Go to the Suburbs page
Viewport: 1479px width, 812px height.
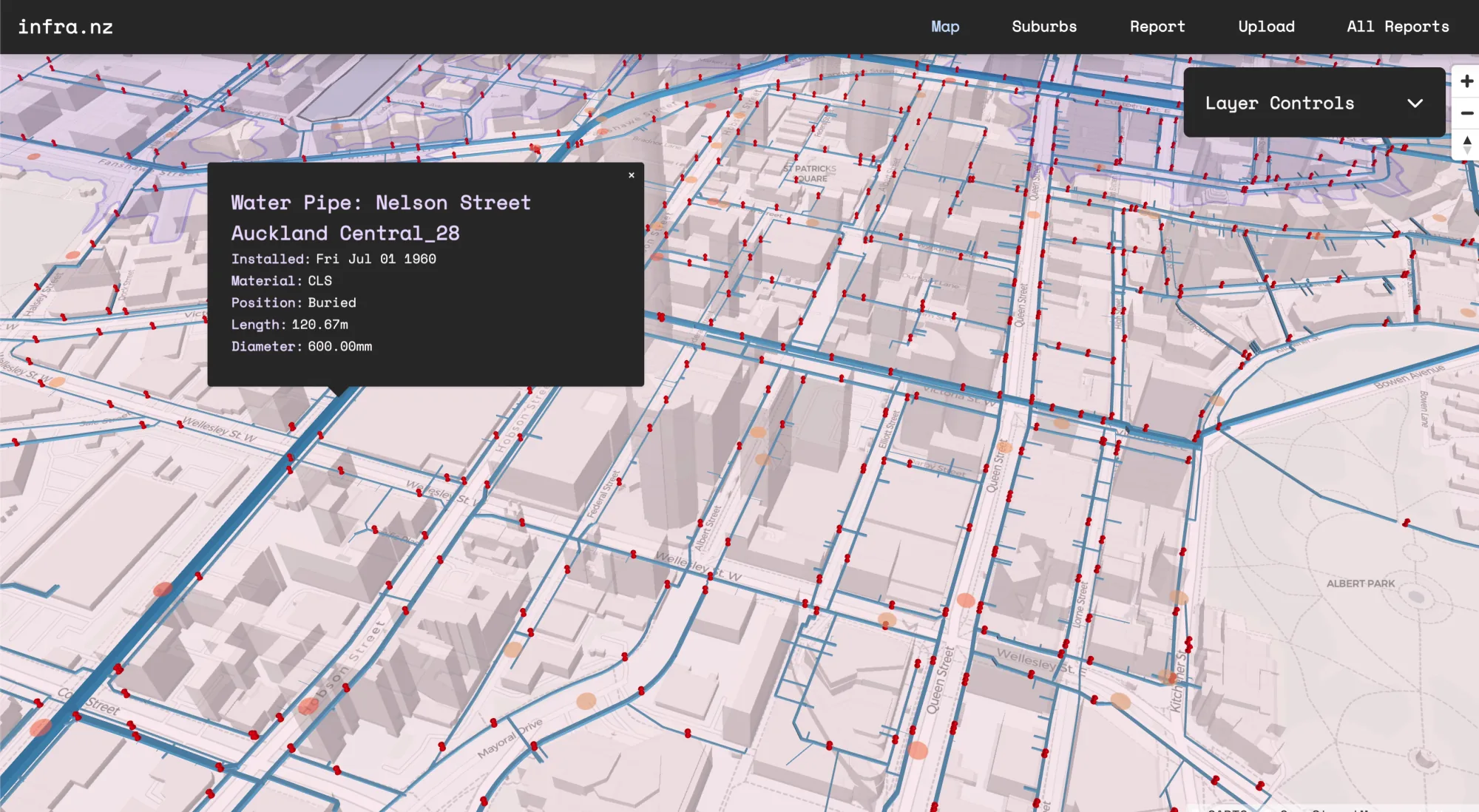(x=1044, y=27)
